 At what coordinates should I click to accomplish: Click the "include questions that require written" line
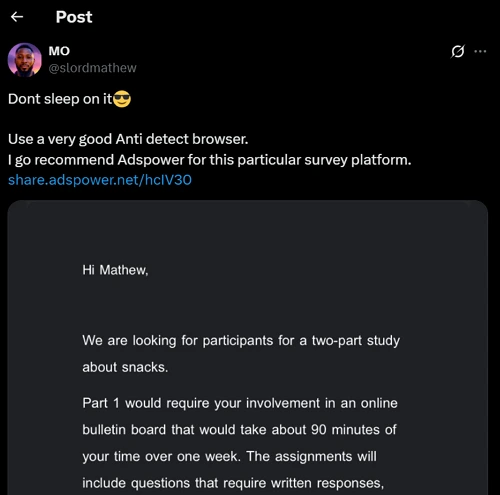233,483
